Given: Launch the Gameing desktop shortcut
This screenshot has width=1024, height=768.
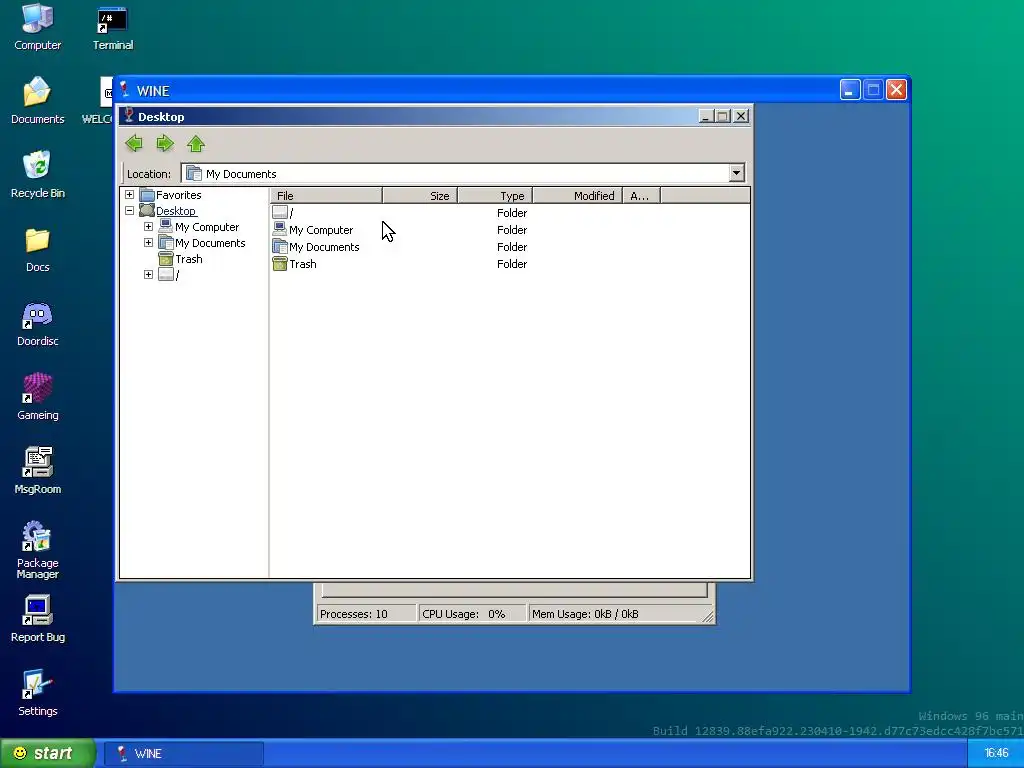Looking at the screenshot, I should point(37,397).
